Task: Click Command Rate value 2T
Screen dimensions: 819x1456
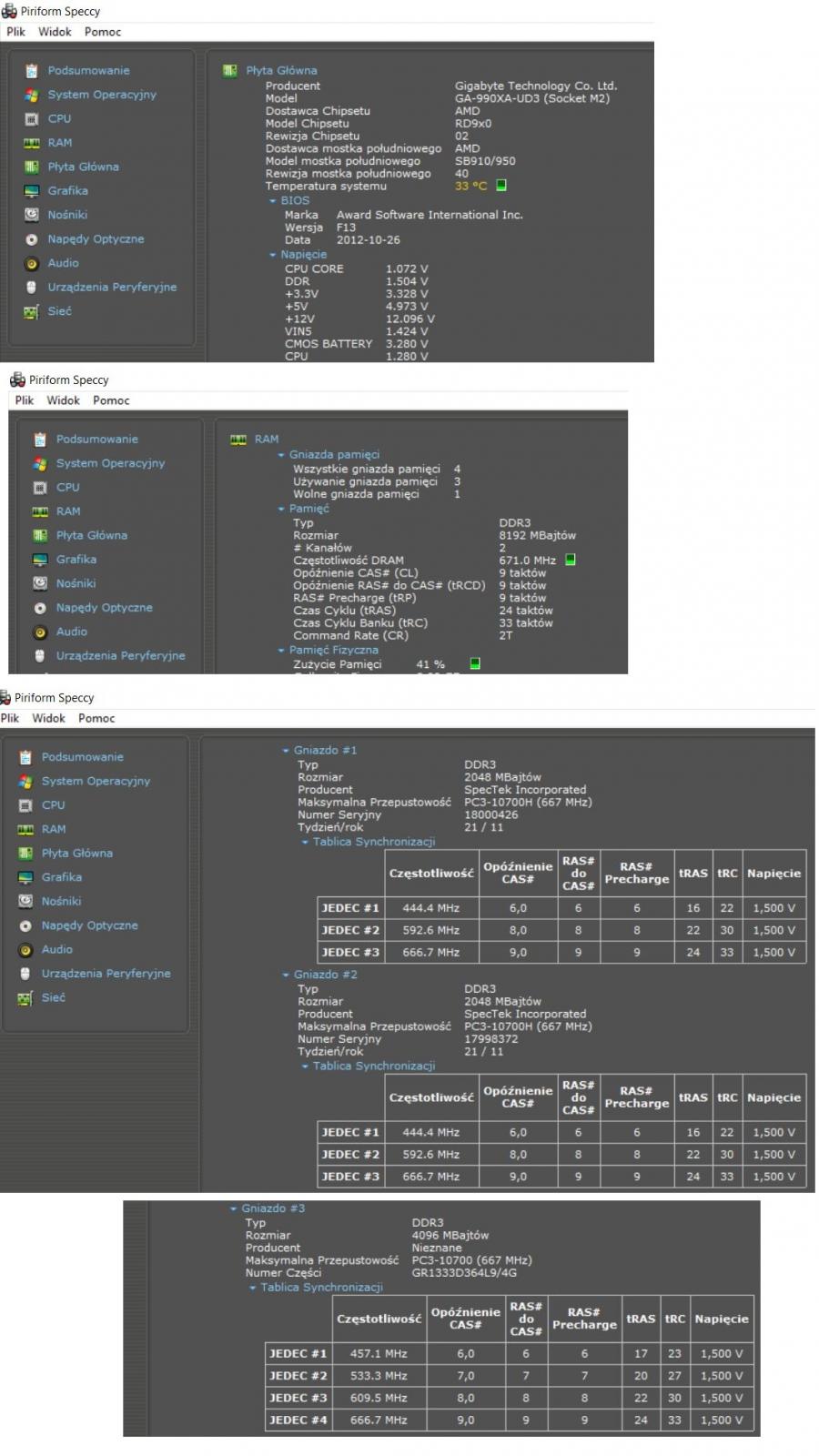Action: click(x=506, y=636)
